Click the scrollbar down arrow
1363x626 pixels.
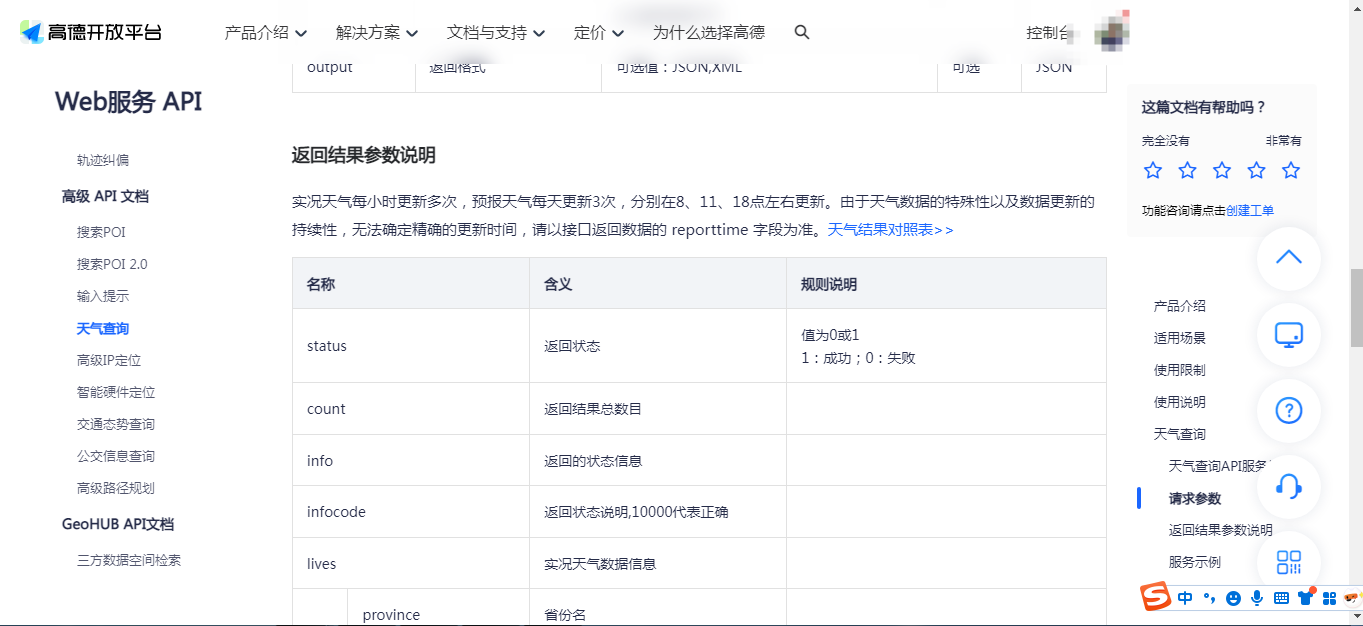pyautogui.click(x=1356, y=618)
